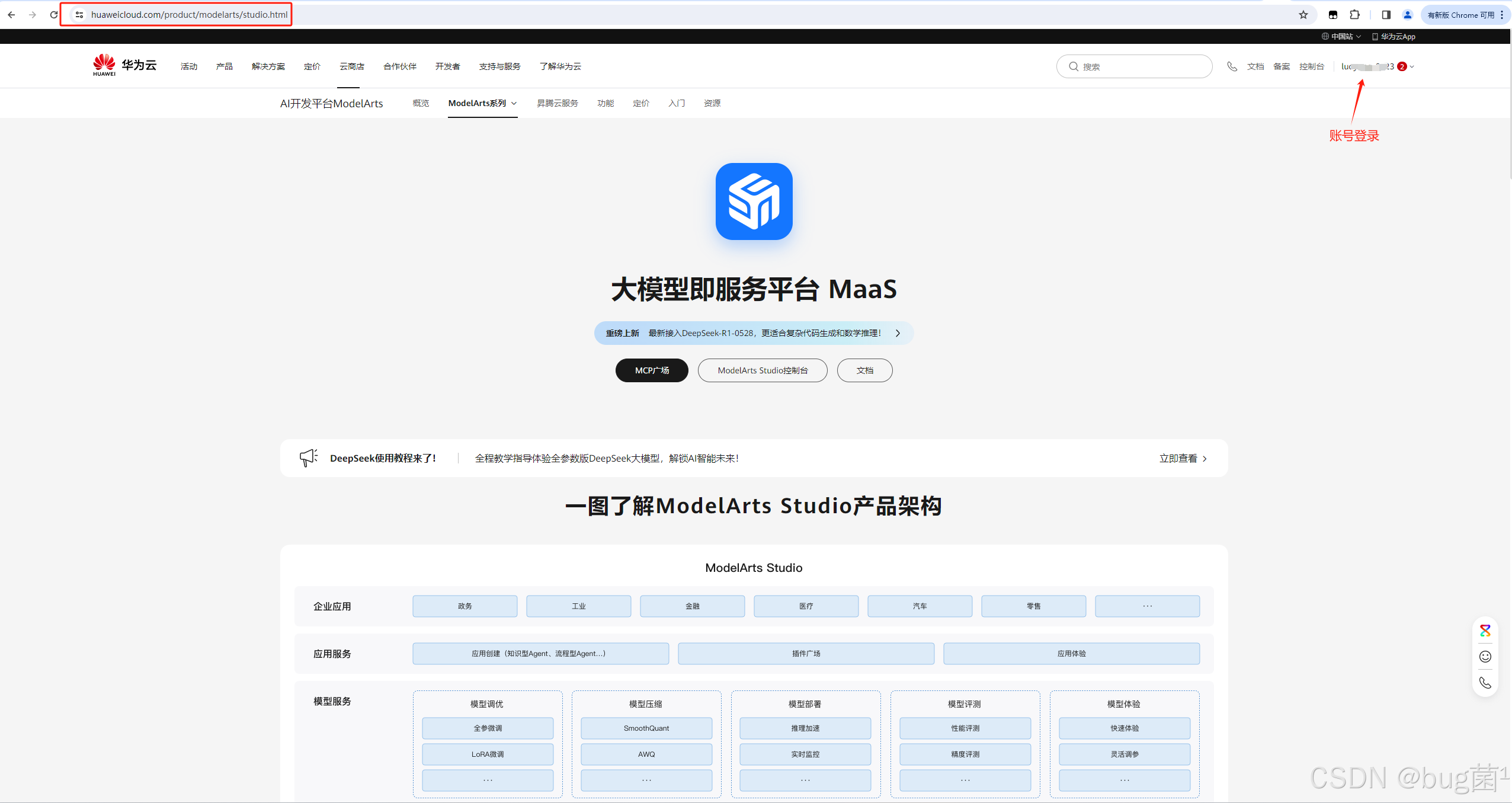Click the 文档 outlined button
The width and height of the screenshot is (1512, 803).
coord(865,370)
